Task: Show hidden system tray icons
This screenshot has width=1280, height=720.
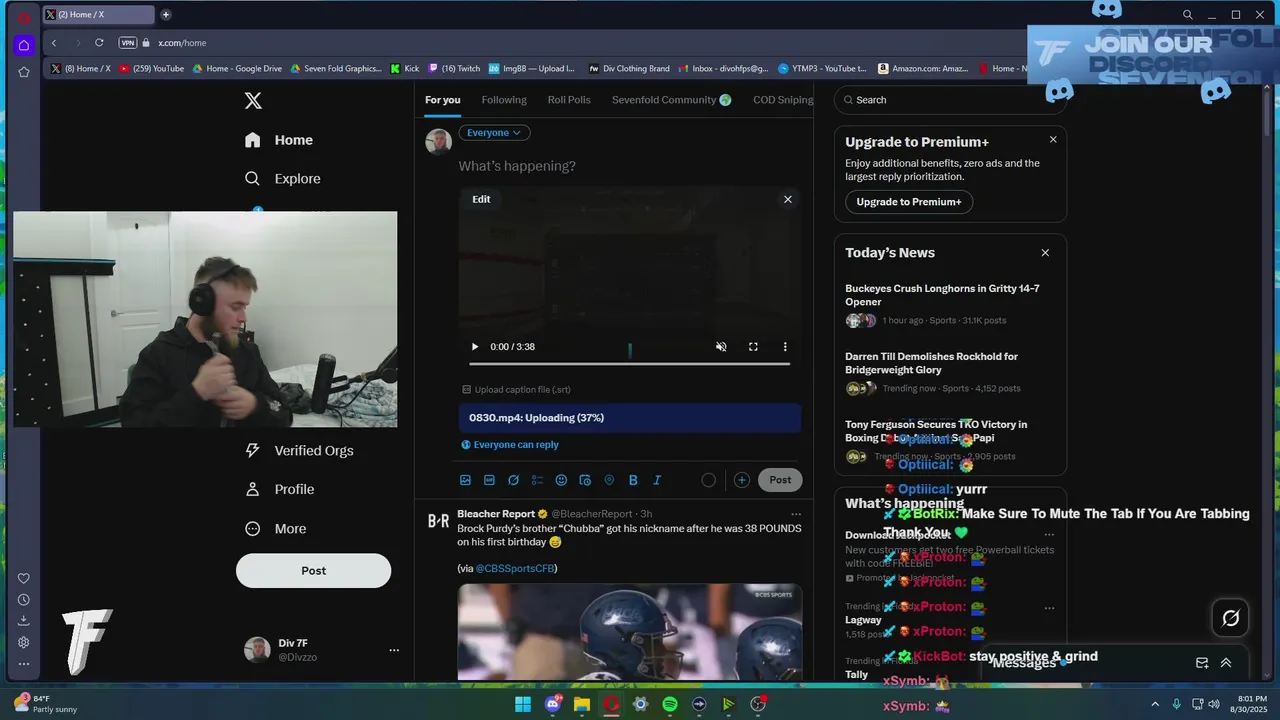Action: 1155,705
